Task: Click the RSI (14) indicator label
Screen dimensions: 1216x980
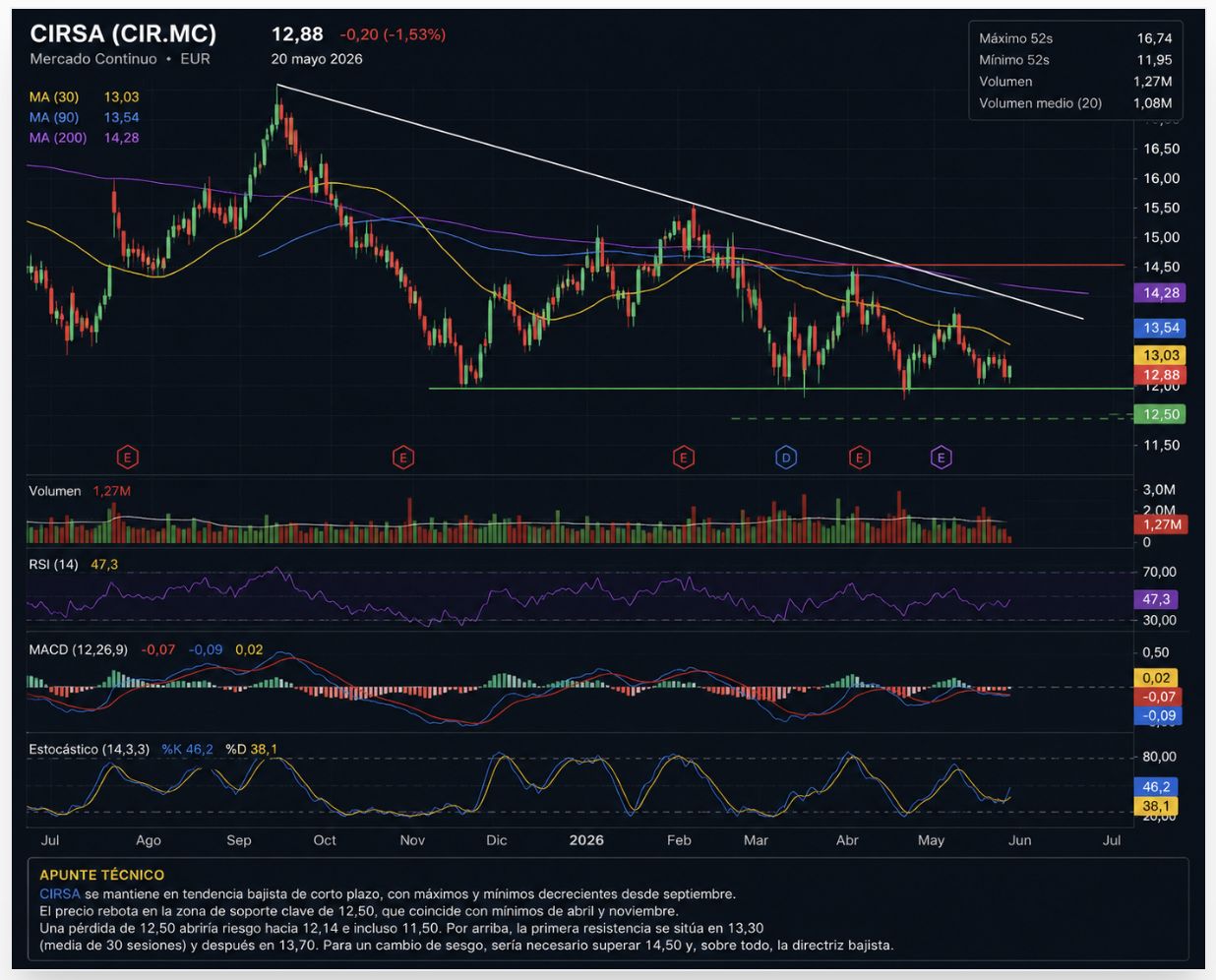Action: (x=53, y=565)
